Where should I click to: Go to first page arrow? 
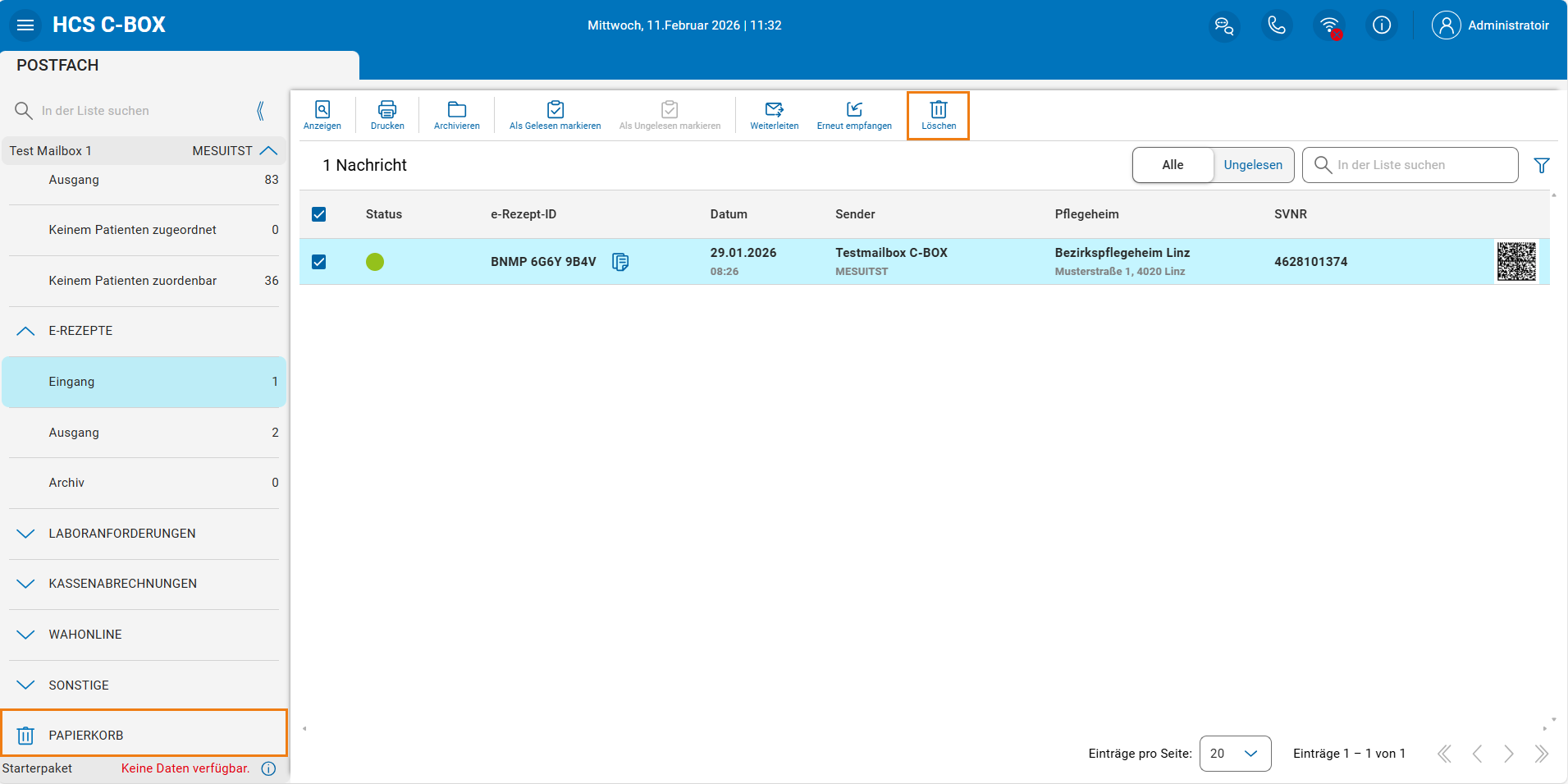[1445, 754]
